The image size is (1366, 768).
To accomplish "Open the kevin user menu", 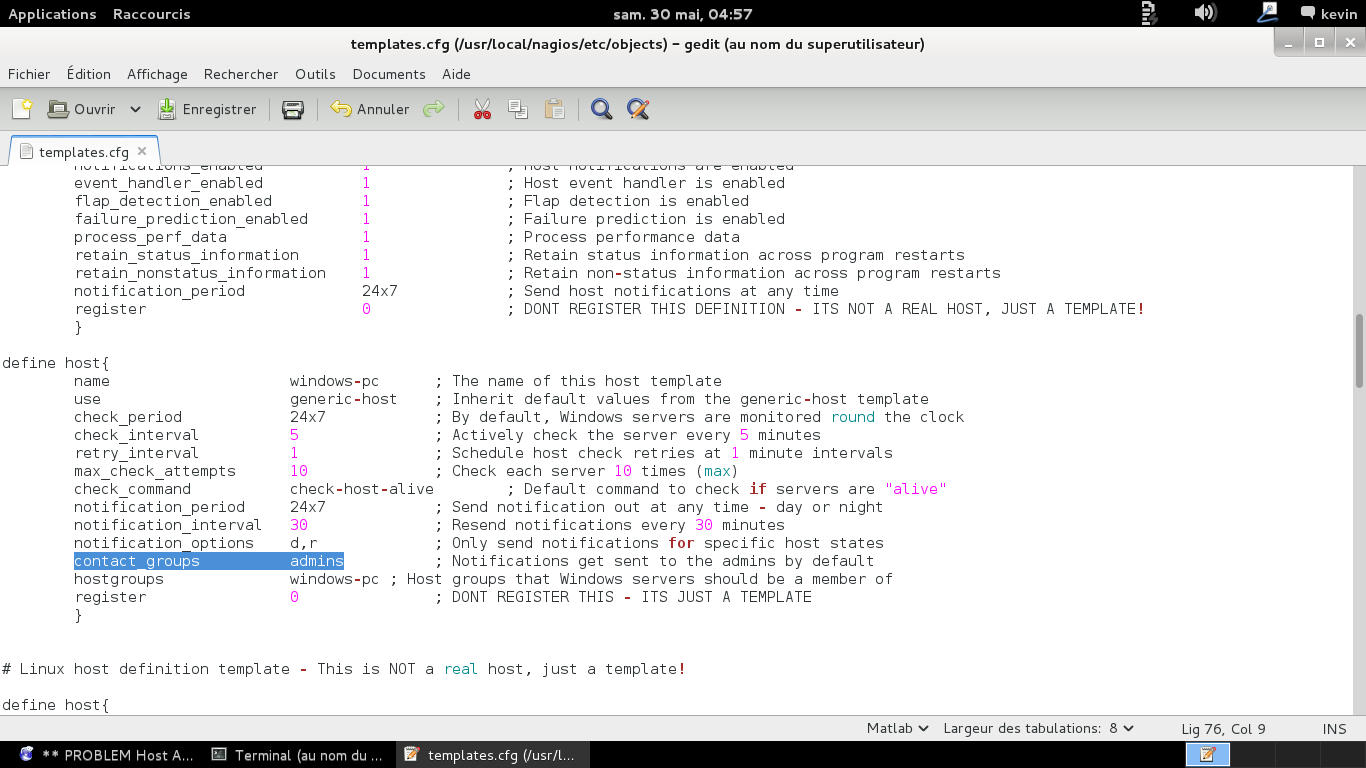I will pos(1328,14).
